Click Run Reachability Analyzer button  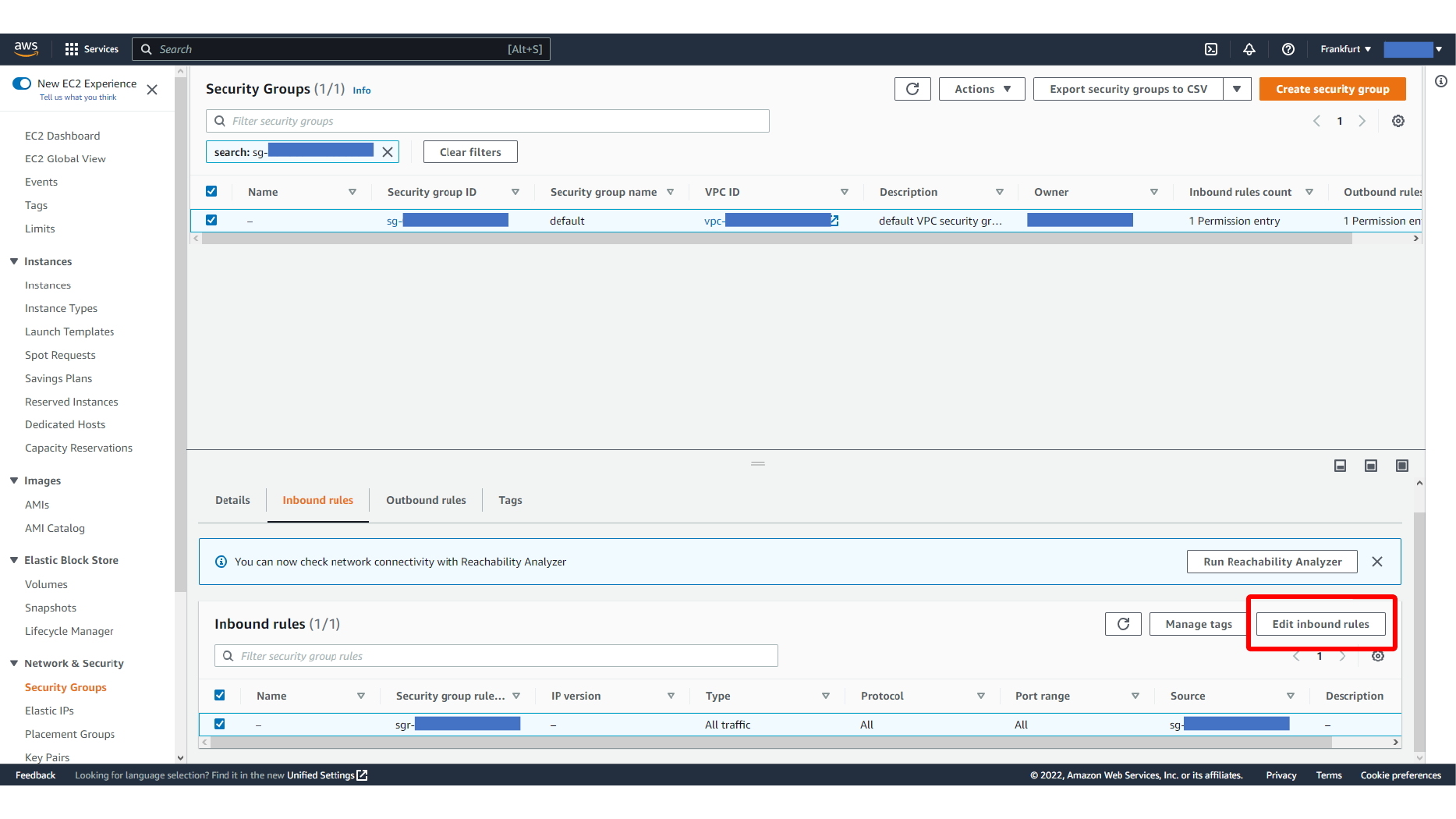(x=1272, y=562)
